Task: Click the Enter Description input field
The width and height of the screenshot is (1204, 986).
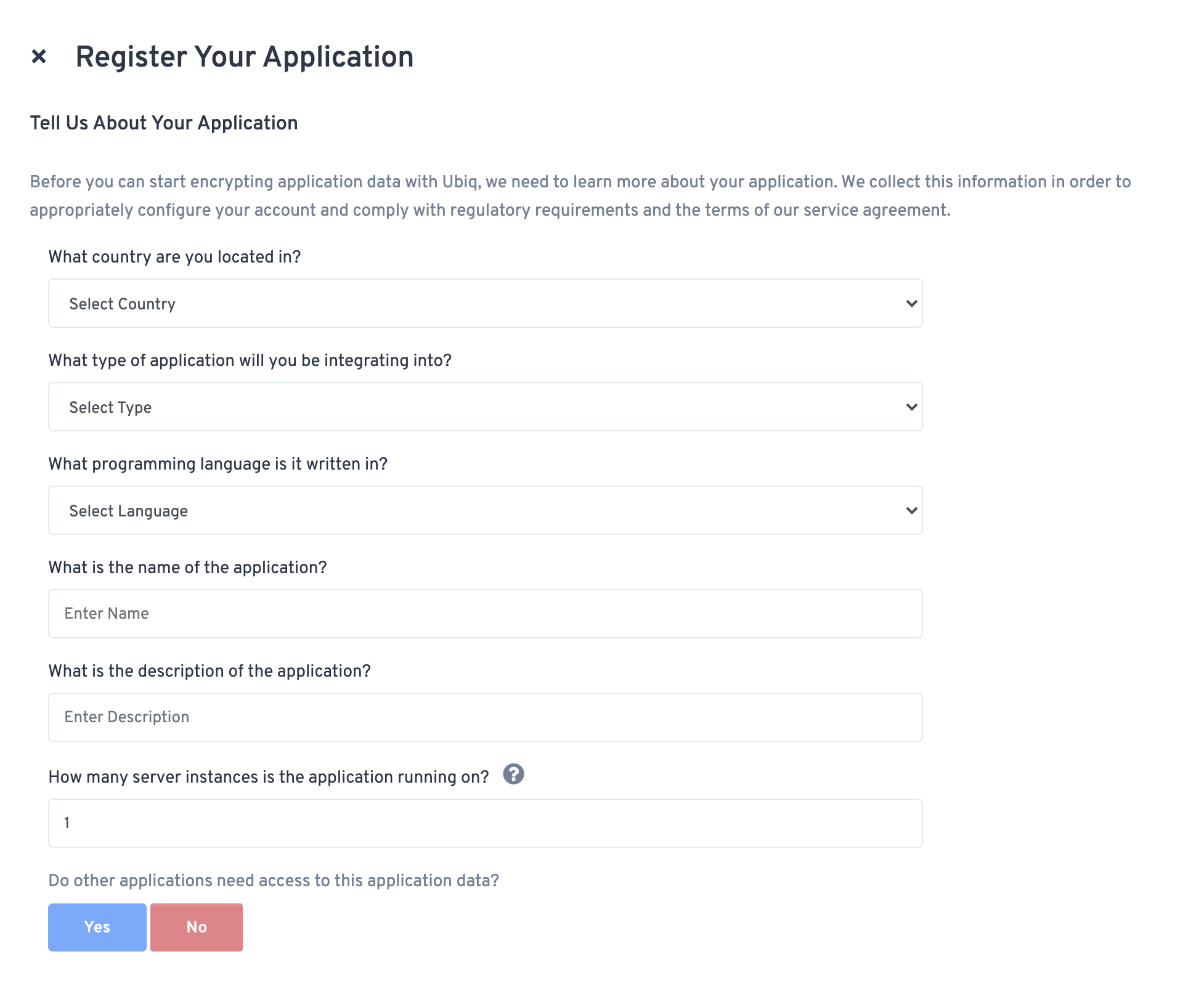Action: click(485, 717)
